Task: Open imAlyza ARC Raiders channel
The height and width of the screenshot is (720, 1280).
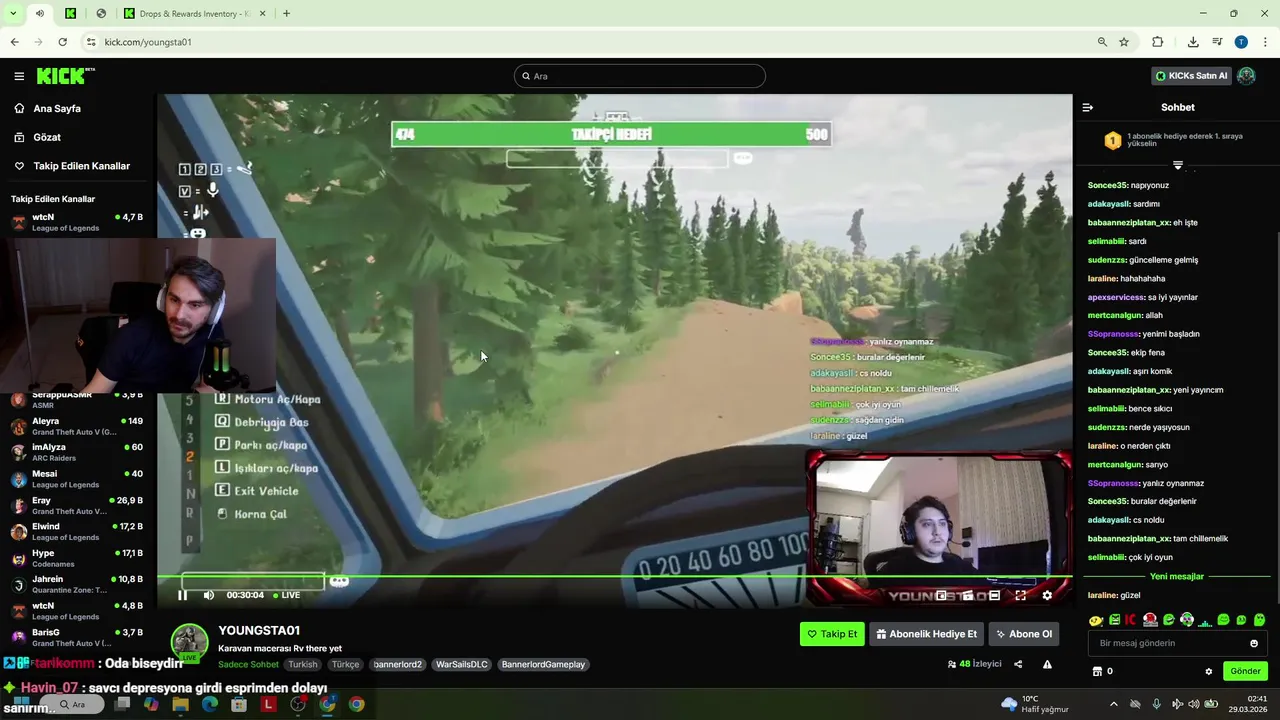Action: tap(78, 452)
